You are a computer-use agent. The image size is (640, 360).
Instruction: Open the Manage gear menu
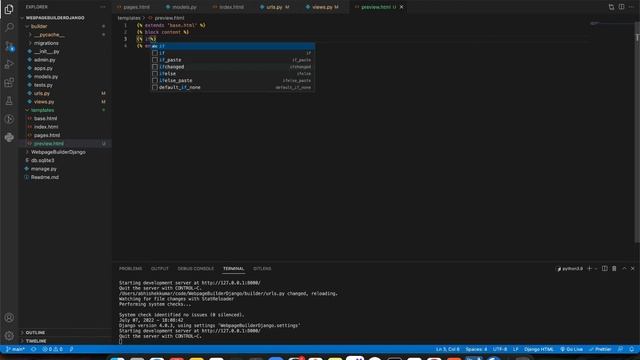pyautogui.click(x=9, y=336)
